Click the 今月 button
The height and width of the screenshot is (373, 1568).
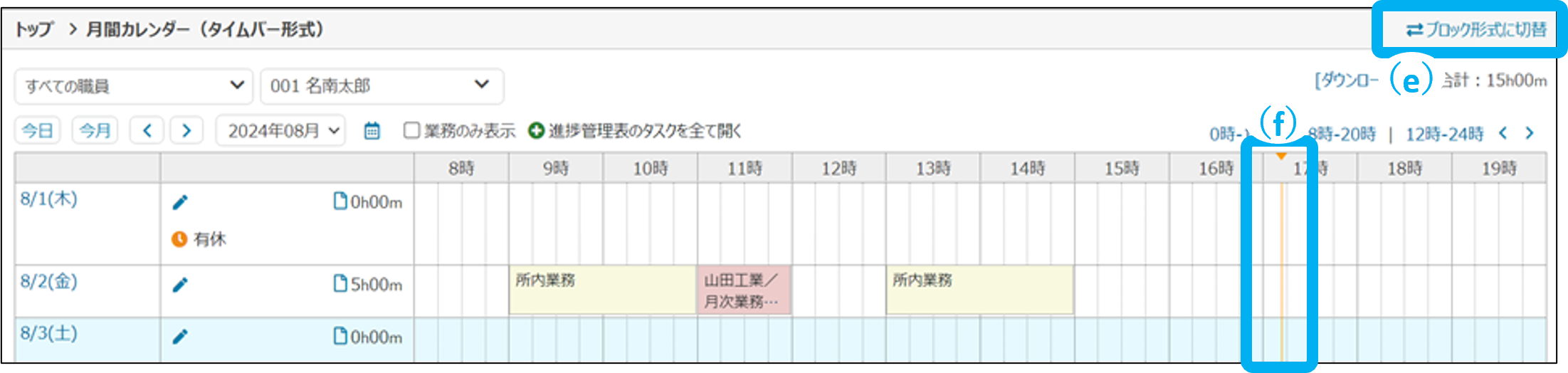(95, 131)
